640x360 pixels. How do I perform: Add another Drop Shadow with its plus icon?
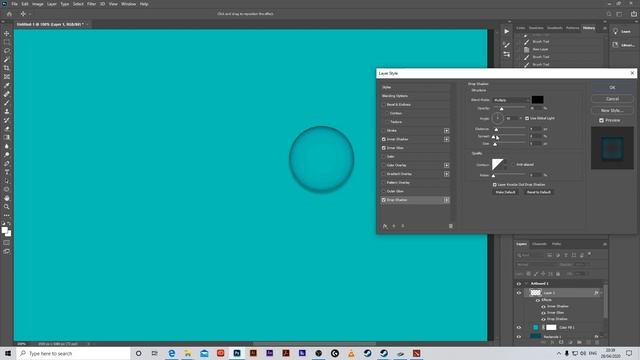pyautogui.click(x=447, y=200)
